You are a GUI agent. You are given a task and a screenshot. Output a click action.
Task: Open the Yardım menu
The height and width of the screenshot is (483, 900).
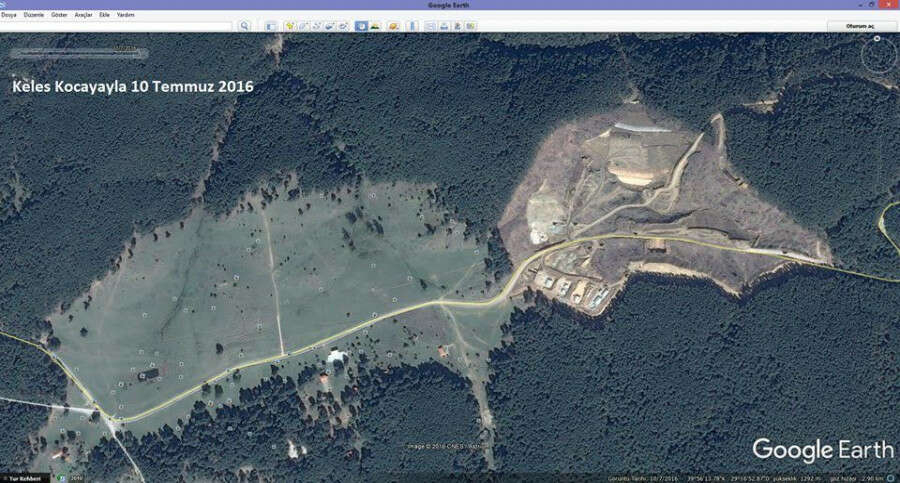[x=126, y=15]
